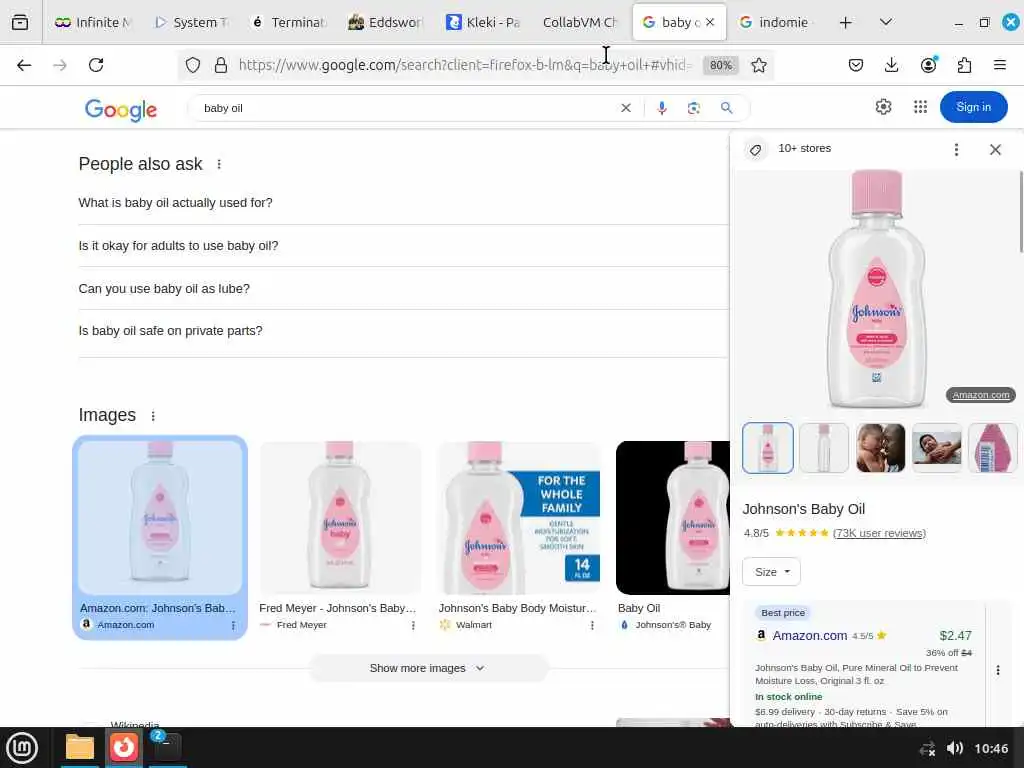
Task: Open Firefox hamburger application menu
Action: tap(999, 65)
